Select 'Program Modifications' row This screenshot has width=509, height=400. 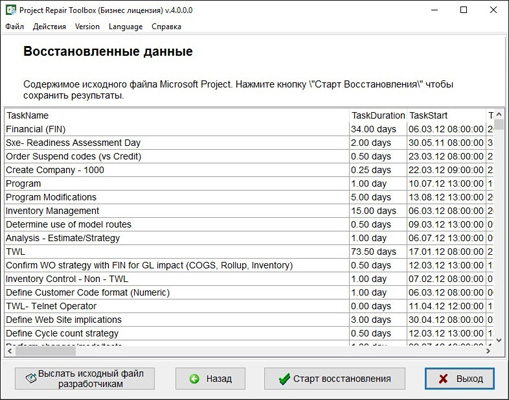[249, 197]
